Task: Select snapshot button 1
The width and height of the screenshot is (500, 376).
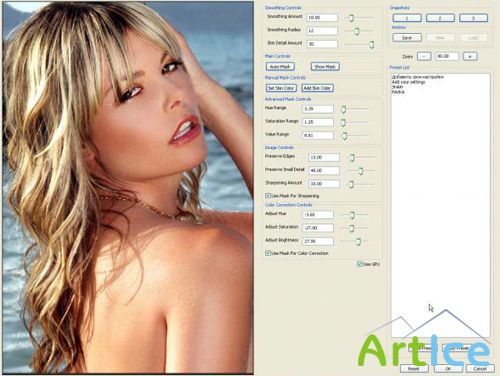Action: pyautogui.click(x=407, y=18)
